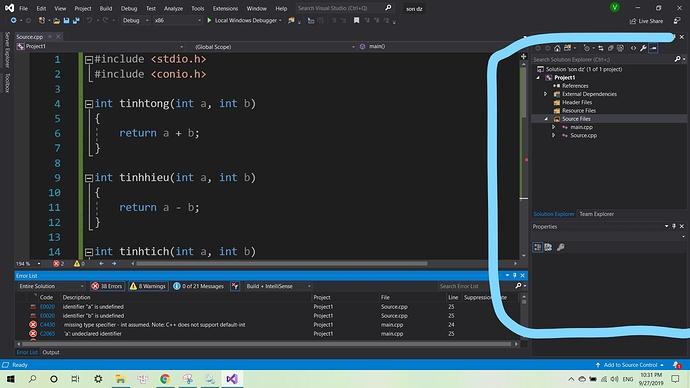Toggle the clear filters icon in Error List

[x=235, y=286]
